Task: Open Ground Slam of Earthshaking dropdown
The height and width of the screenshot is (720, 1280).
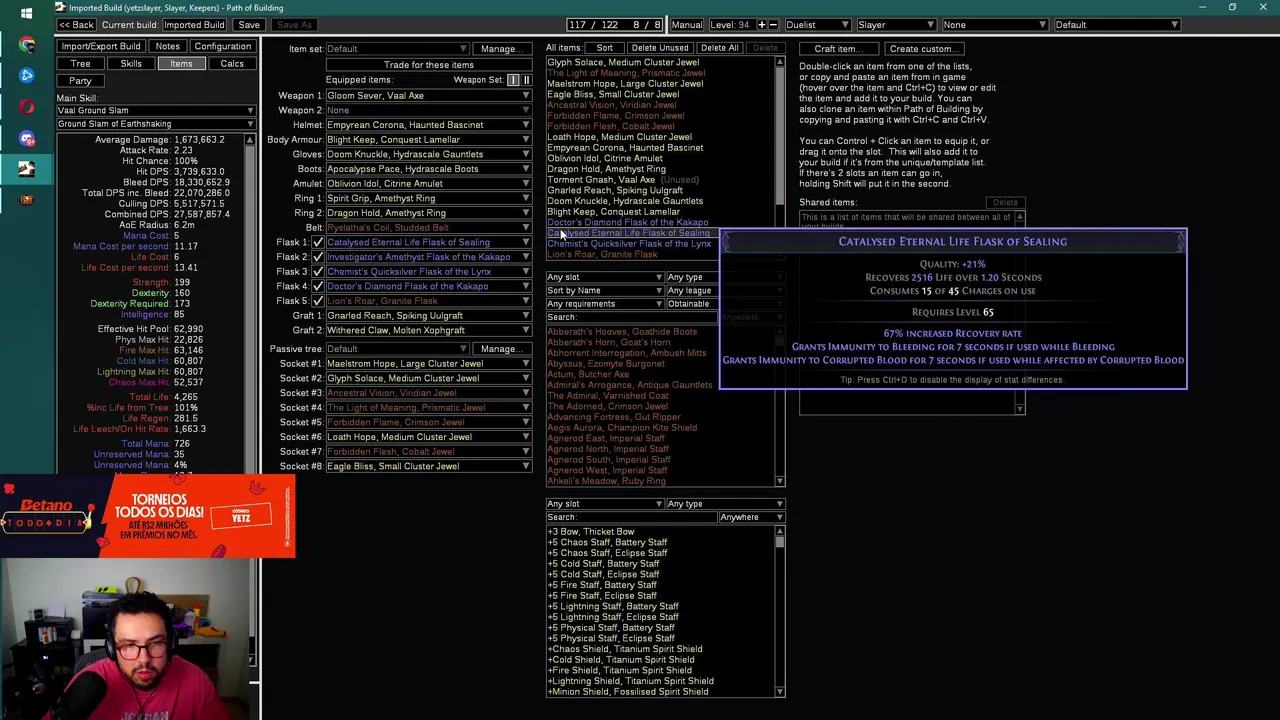Action: [x=155, y=124]
